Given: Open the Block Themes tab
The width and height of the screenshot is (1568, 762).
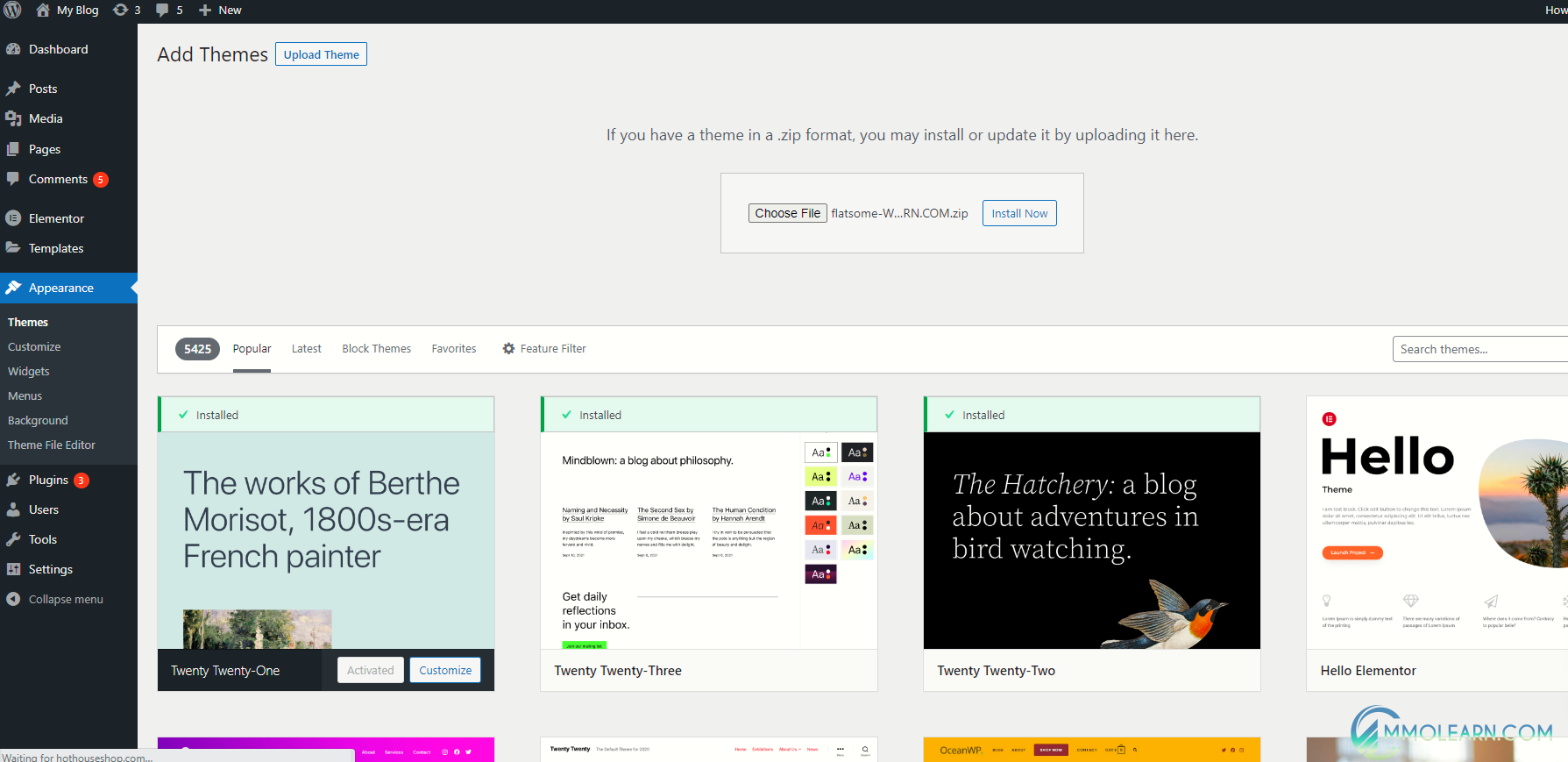Looking at the screenshot, I should point(376,348).
